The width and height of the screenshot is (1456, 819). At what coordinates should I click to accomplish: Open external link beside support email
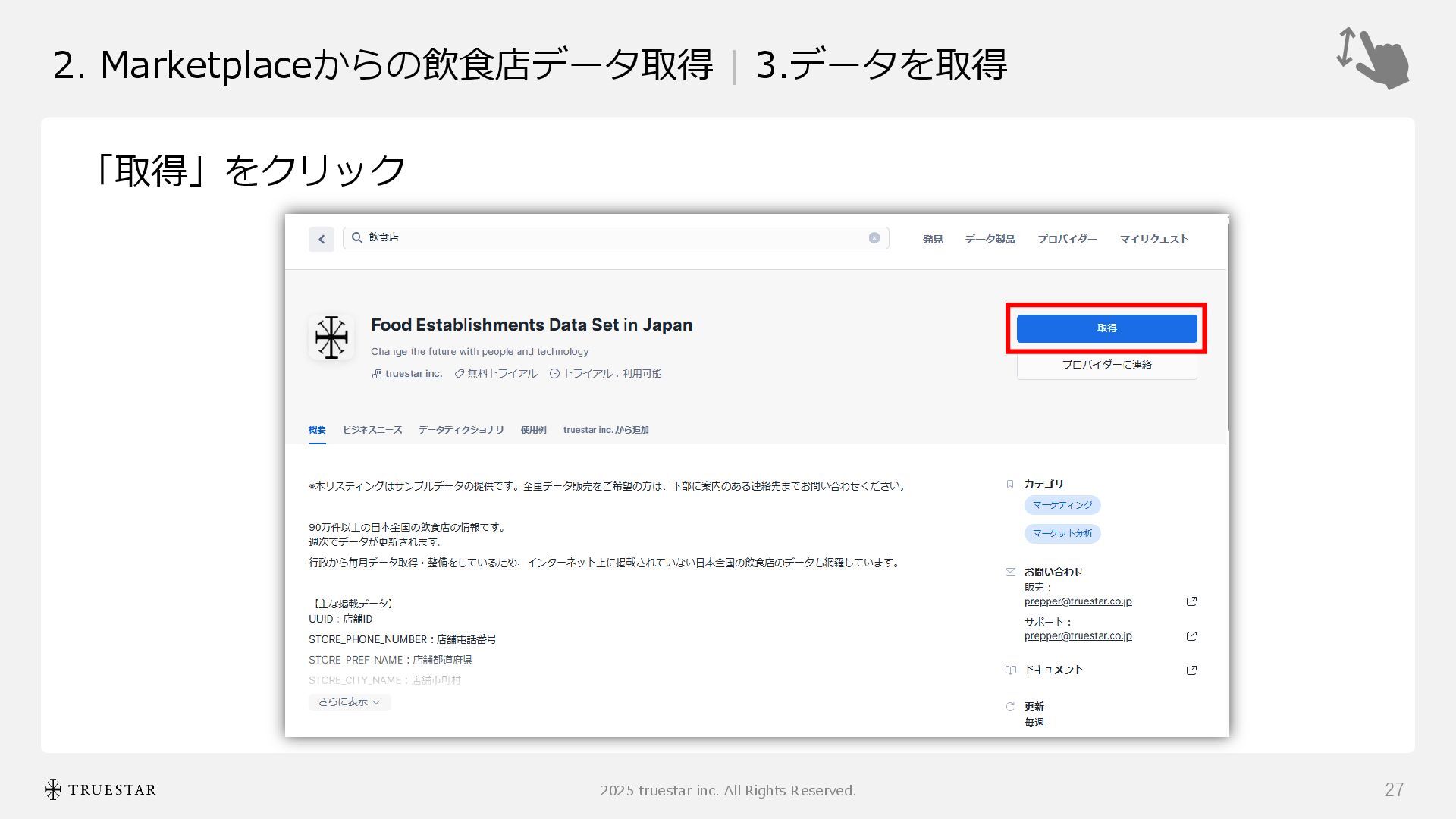click(1191, 636)
